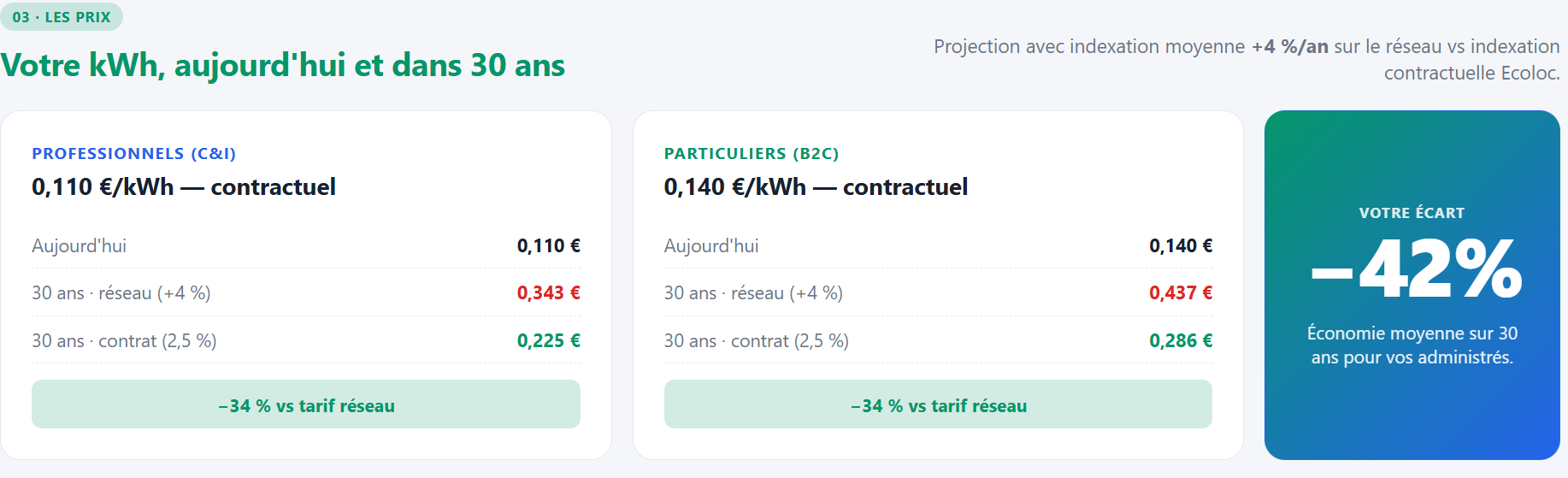The width and height of the screenshot is (1568, 478).
Task: Click the heading 'Votre kWh, aujourd'hui et dans 30 ans'
Action: (x=283, y=66)
